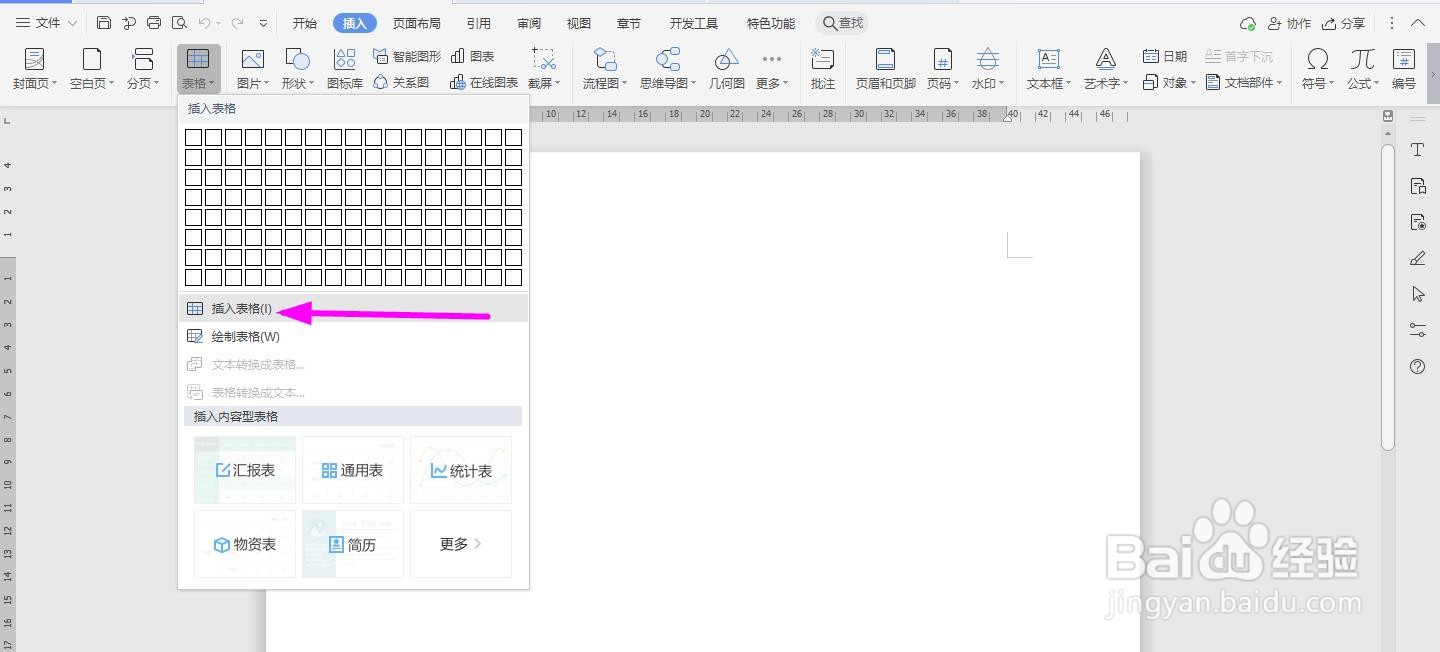Switch to the 开始 ribbon tab

point(303,22)
